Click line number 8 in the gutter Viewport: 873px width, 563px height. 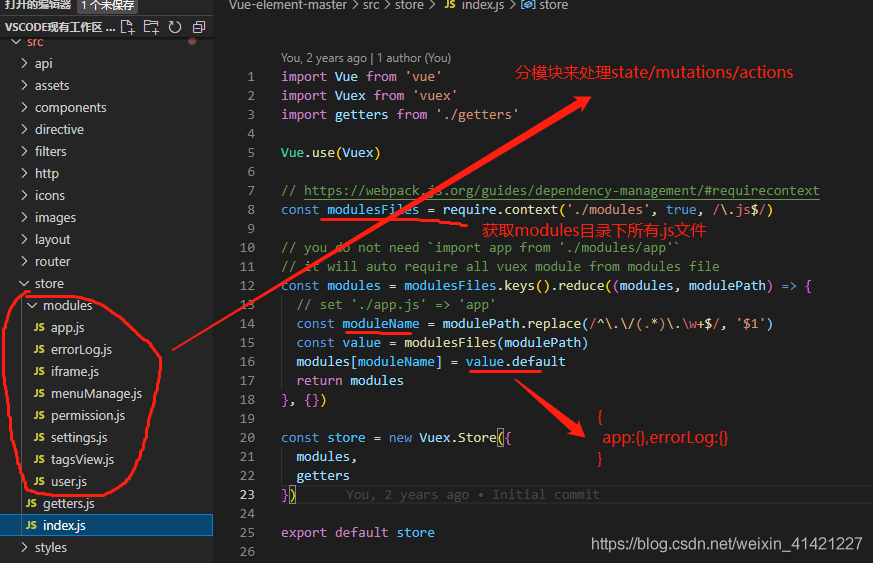pyautogui.click(x=251, y=210)
